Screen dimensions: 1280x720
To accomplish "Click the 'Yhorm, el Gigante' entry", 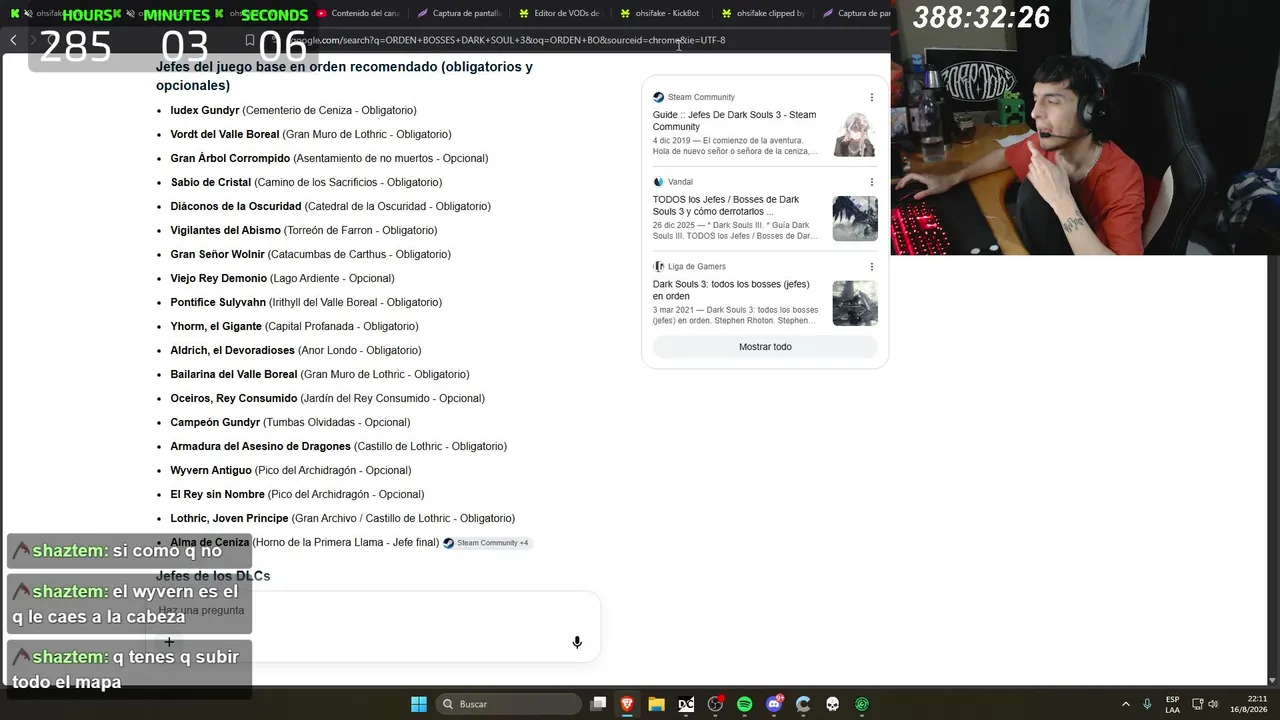I will pos(216,326).
